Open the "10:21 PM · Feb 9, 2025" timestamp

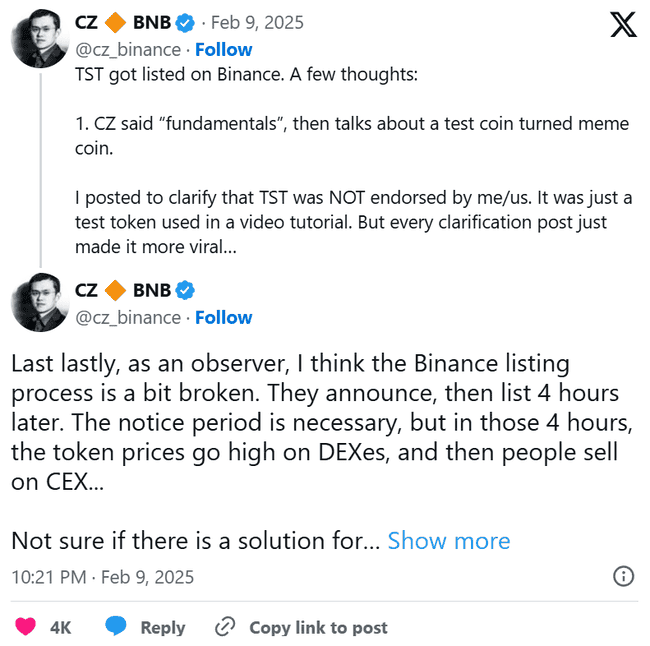(102, 577)
